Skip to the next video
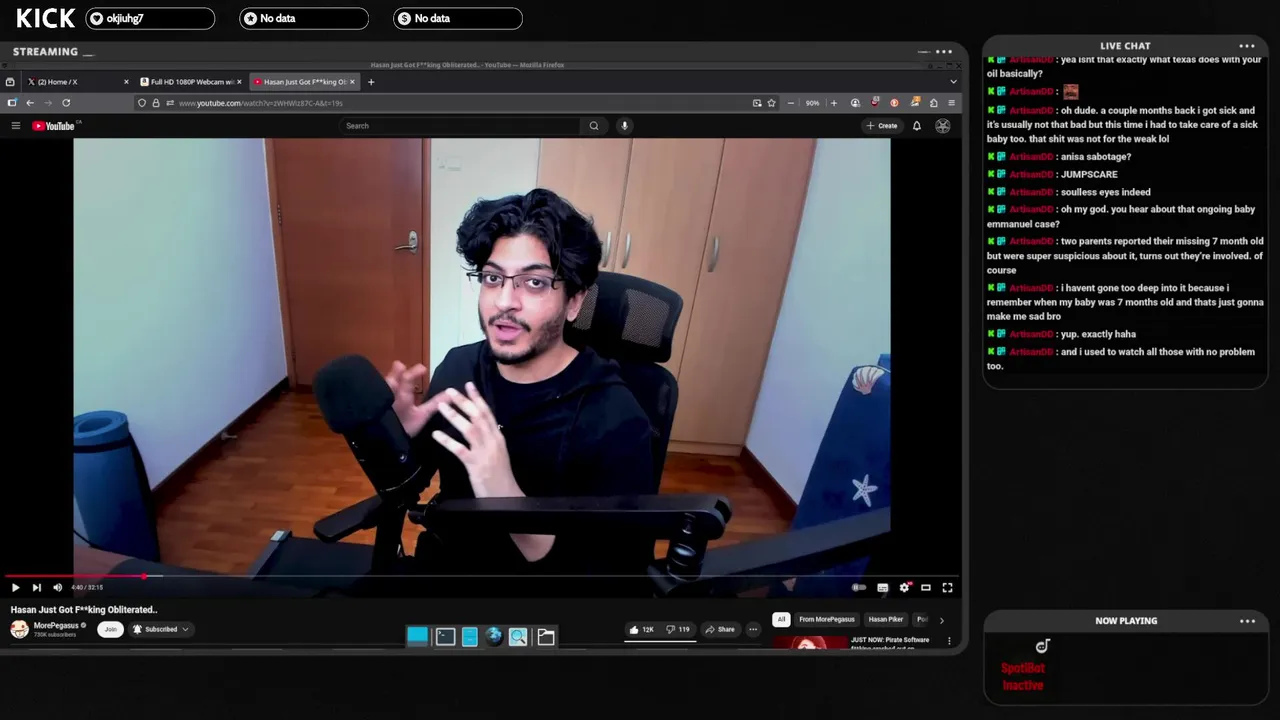 tap(36, 588)
